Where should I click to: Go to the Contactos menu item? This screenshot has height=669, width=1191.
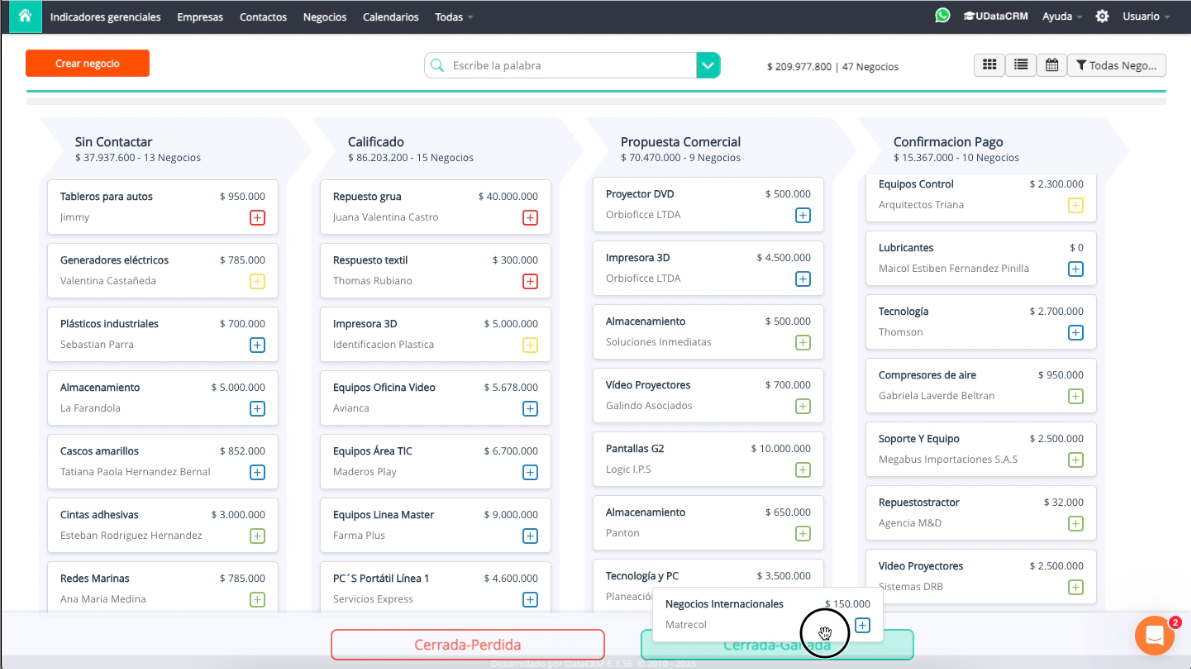point(263,17)
